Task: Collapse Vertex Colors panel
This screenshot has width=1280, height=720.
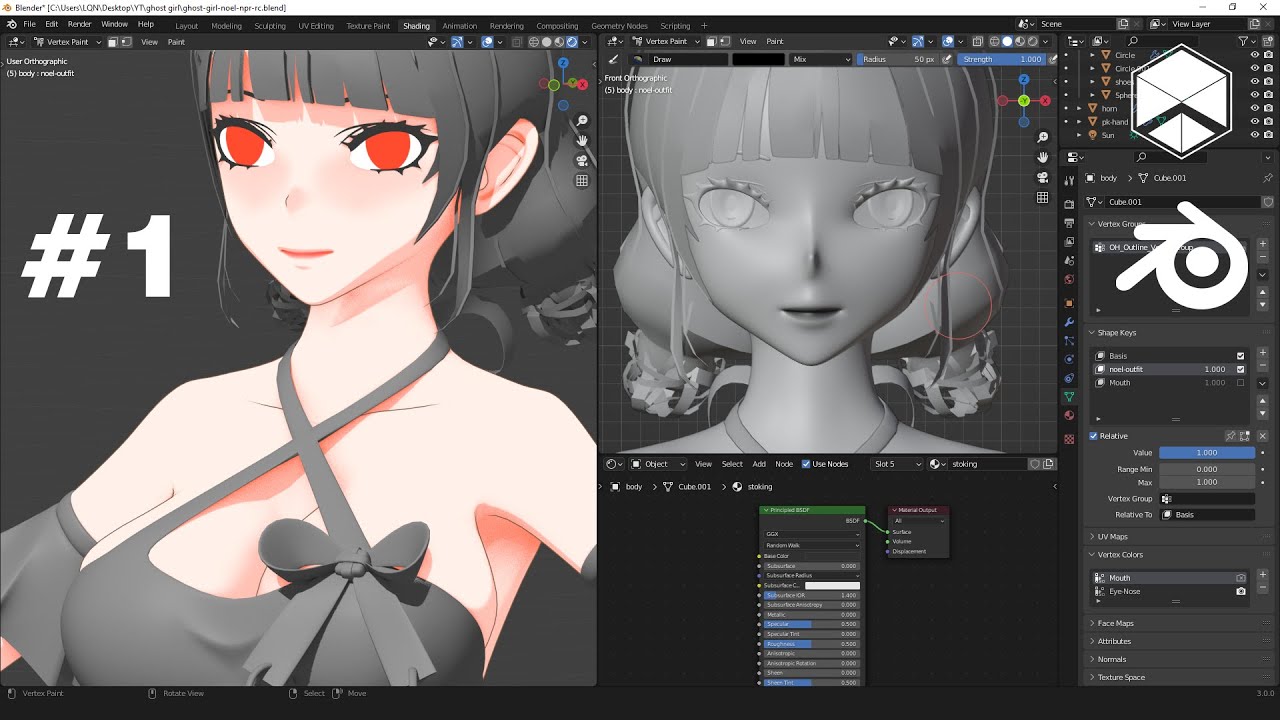Action: pyautogui.click(x=1120, y=554)
